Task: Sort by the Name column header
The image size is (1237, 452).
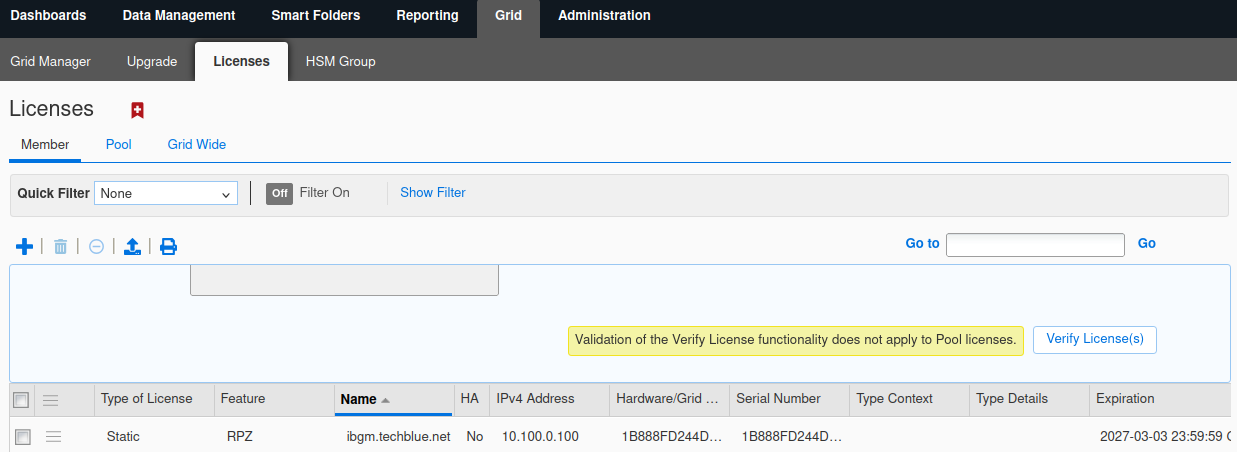Action: (x=359, y=399)
